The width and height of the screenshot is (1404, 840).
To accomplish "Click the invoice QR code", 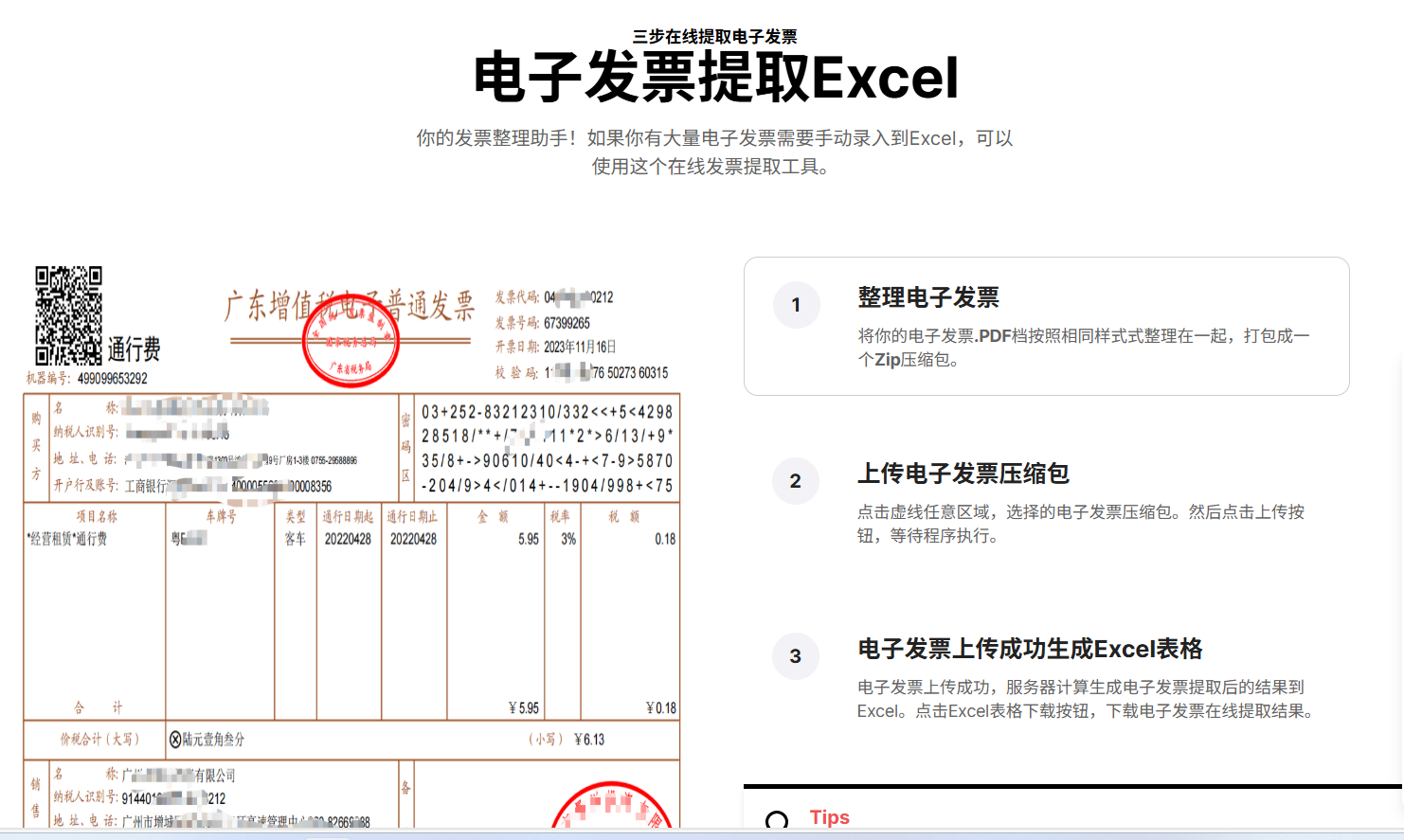I will [68, 315].
